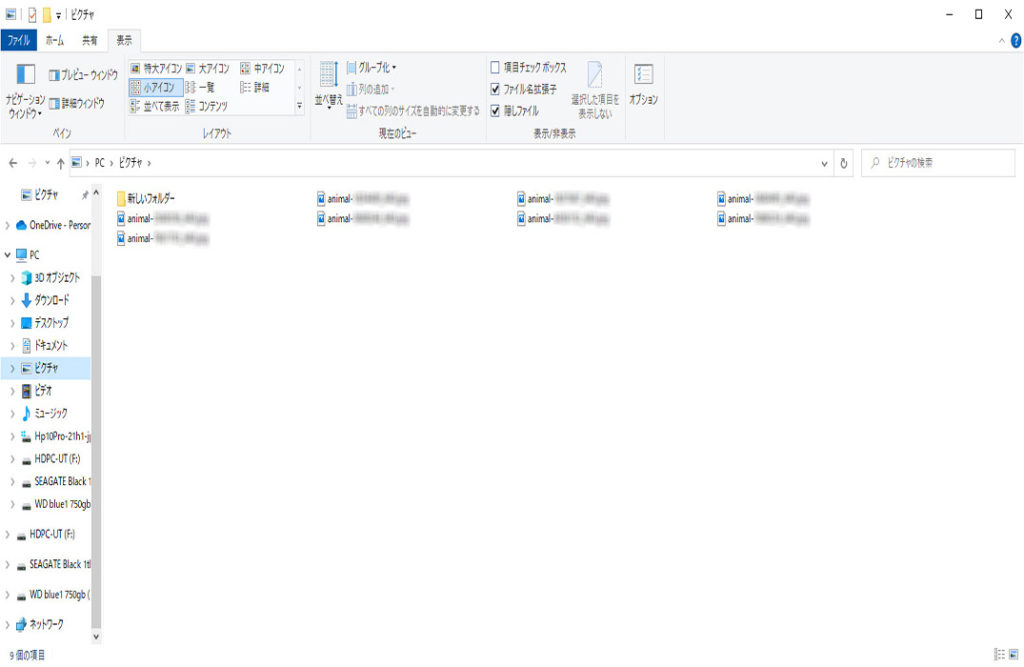Open the 新しいフォルダー folder
The height and width of the screenshot is (667, 1024).
click(150, 198)
